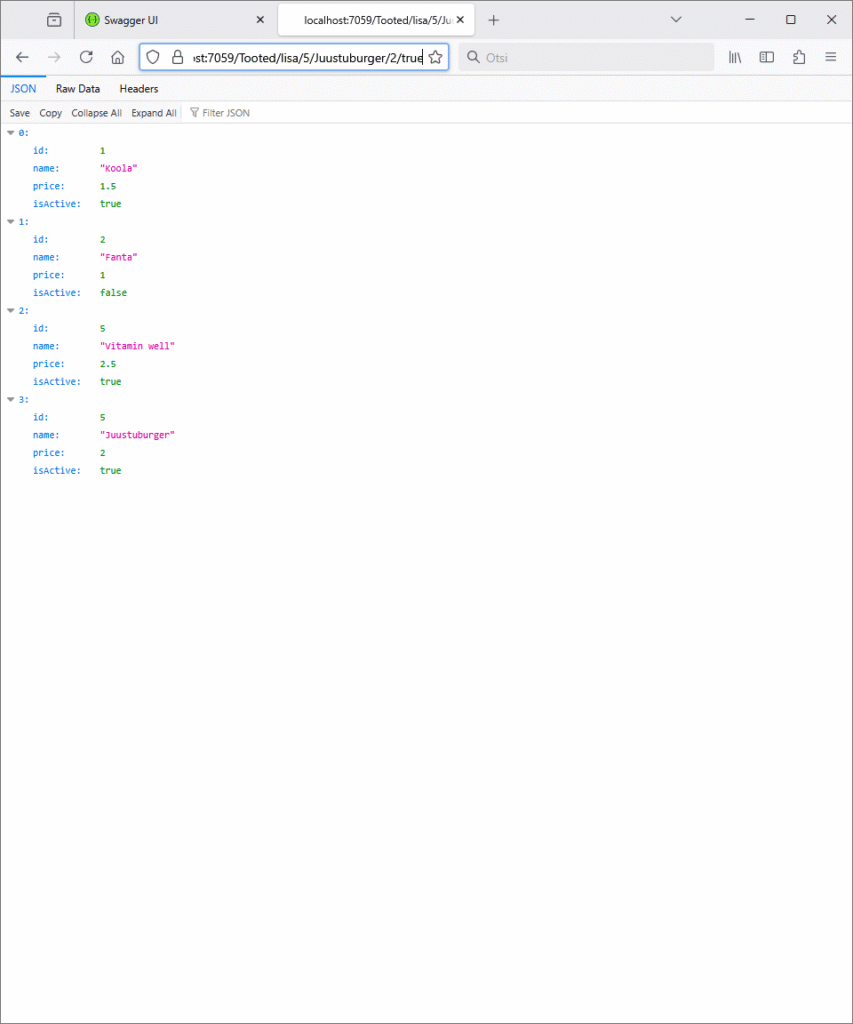Click the Copy JSON button

(50, 113)
